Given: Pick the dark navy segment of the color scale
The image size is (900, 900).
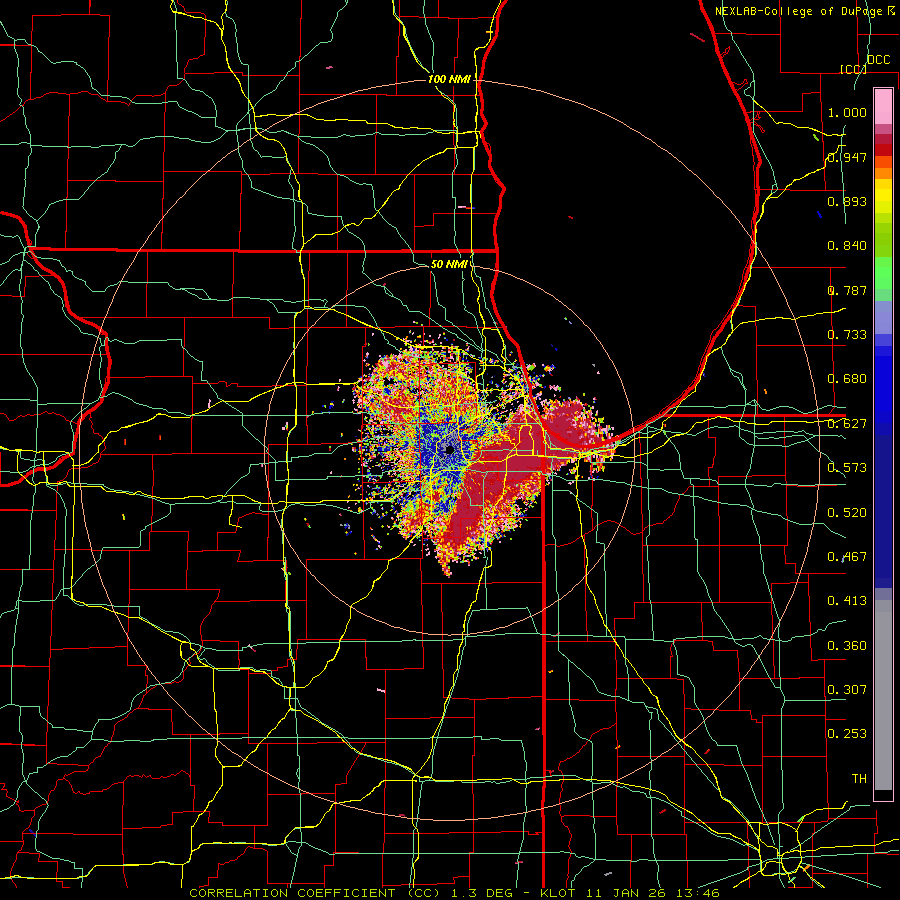Looking at the screenshot, I should coord(883,511).
